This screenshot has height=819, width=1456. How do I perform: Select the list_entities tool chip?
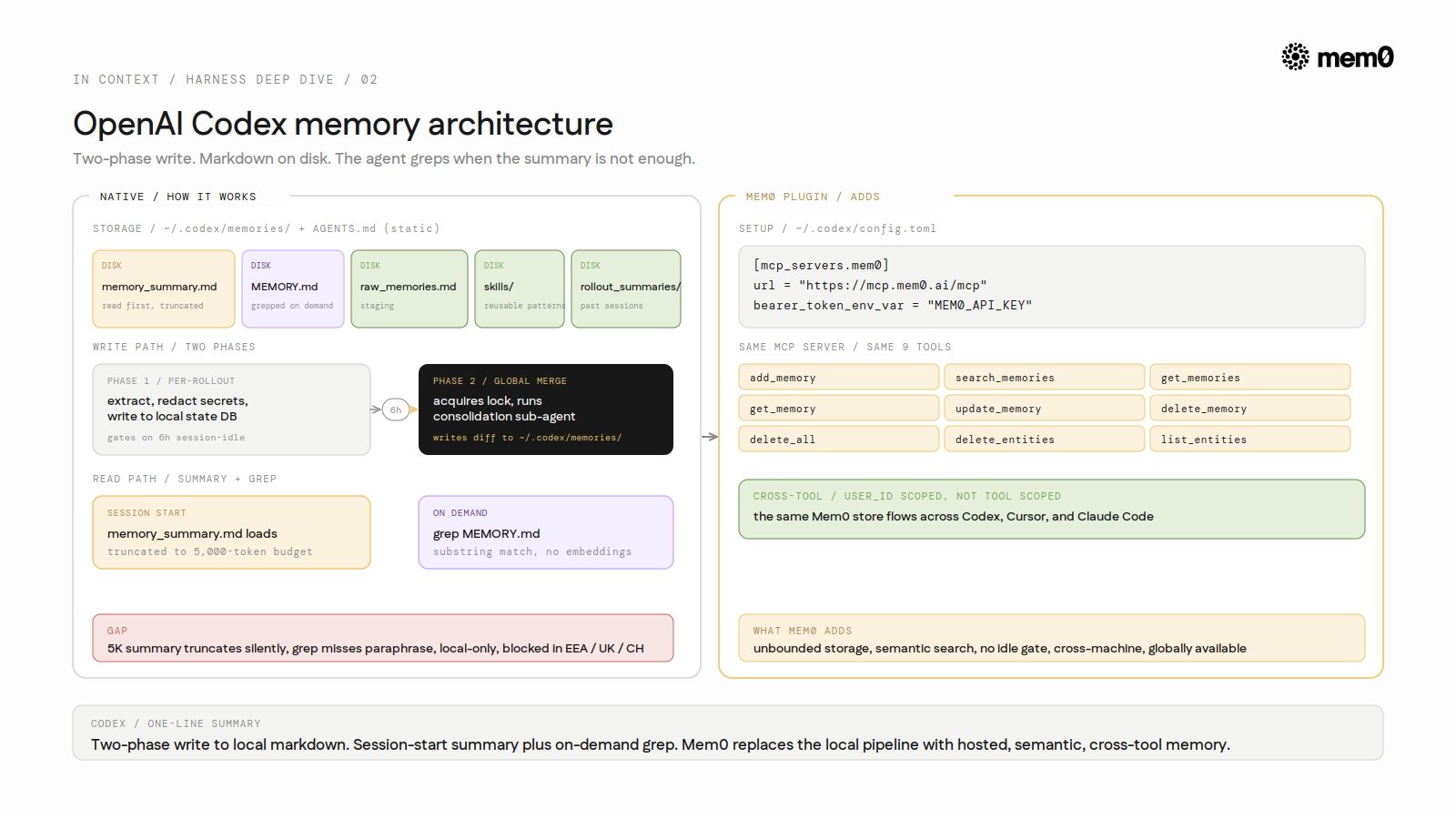1250,439
